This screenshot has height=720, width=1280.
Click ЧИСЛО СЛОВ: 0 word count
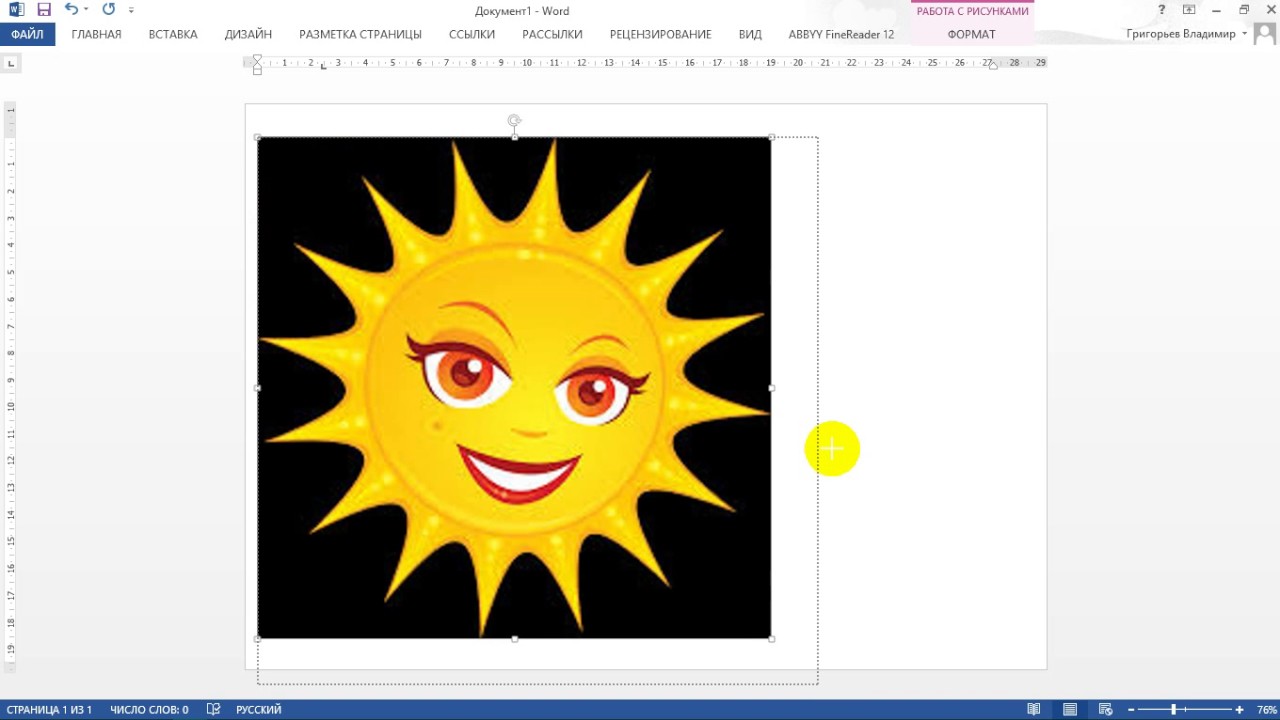pos(149,709)
